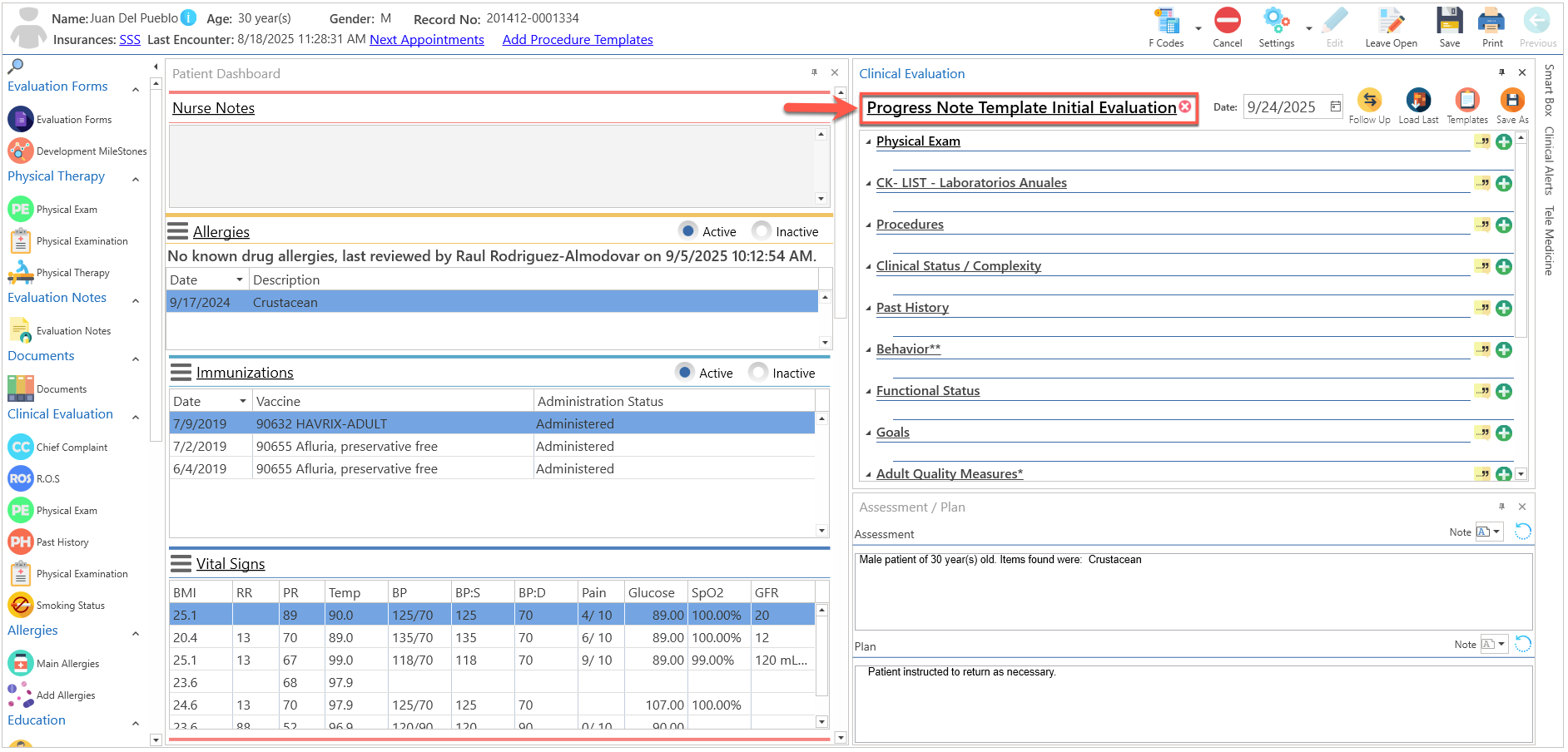Open Add Allergies sidebar icon
Screen dimensions: 1568x752
point(21,695)
